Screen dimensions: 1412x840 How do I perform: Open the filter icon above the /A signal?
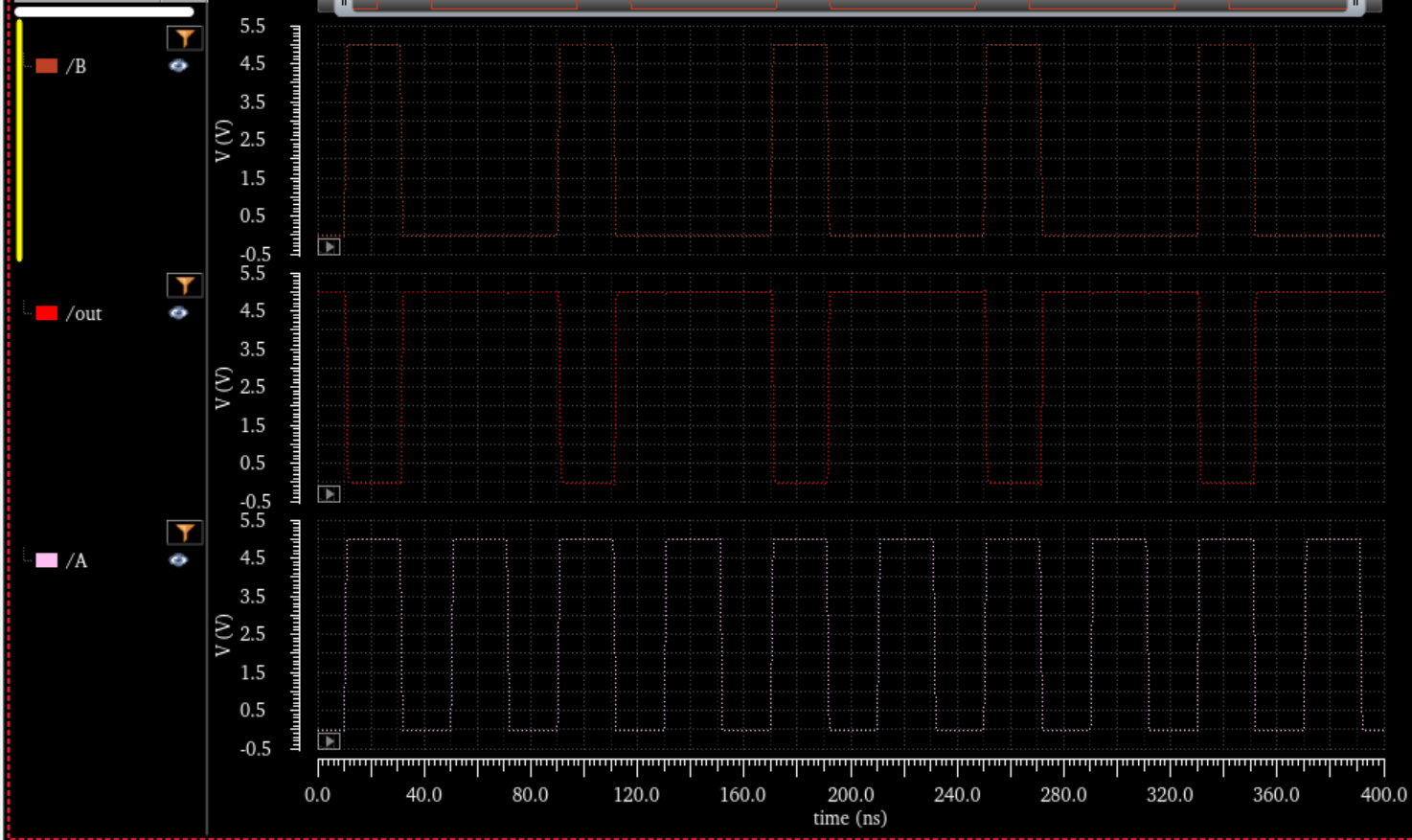(x=184, y=533)
